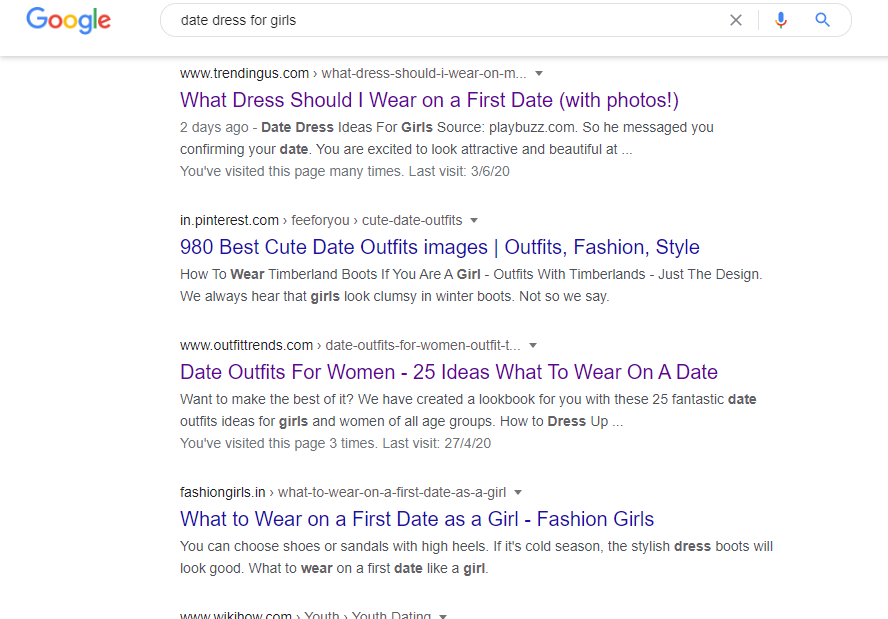The height and width of the screenshot is (619, 888).
Task: Click the www.outfittrends.com URL breadcrumb
Action: click(350, 345)
